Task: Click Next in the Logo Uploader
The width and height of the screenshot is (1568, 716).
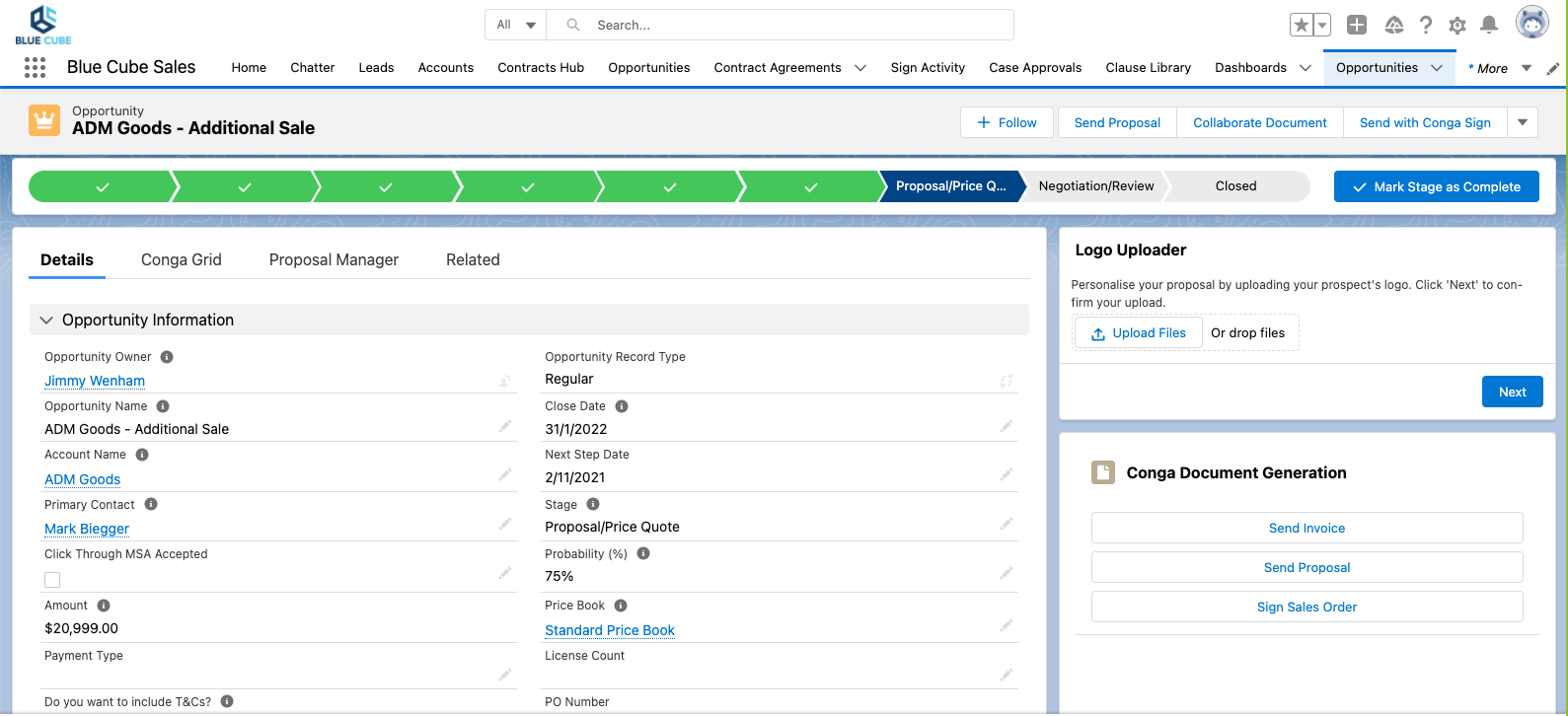Action: [x=1513, y=392]
